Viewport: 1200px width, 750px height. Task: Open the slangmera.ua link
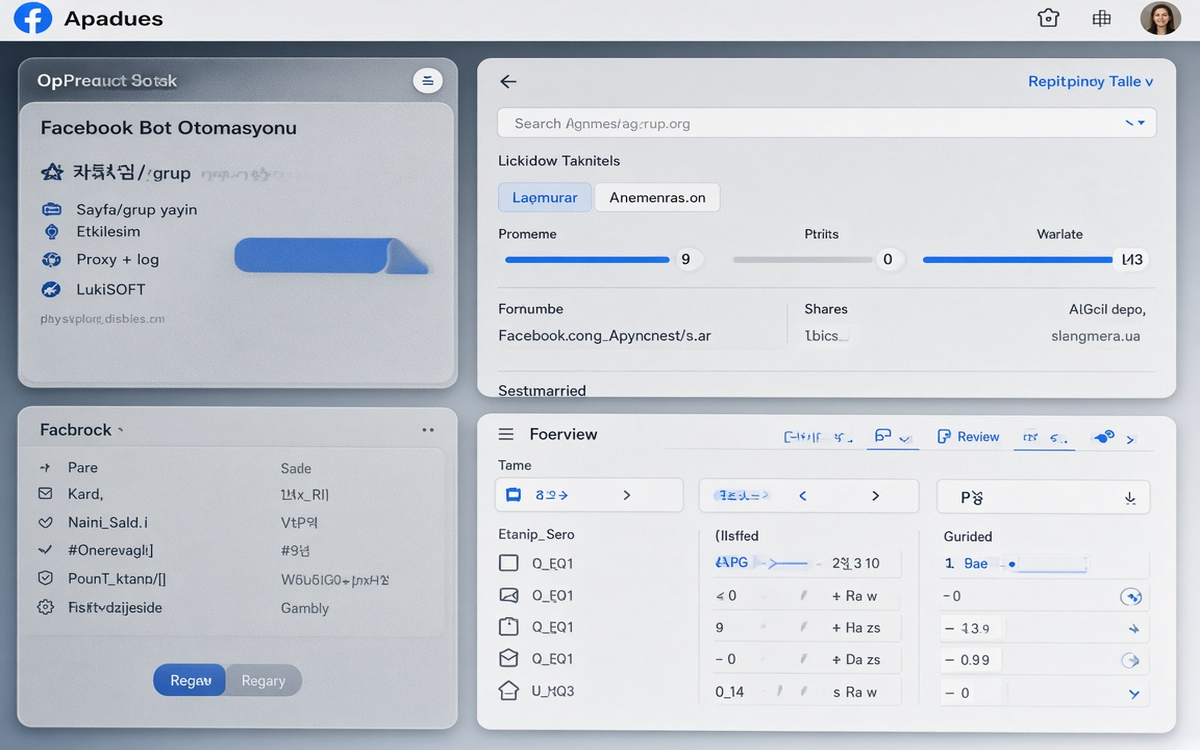click(x=1095, y=337)
